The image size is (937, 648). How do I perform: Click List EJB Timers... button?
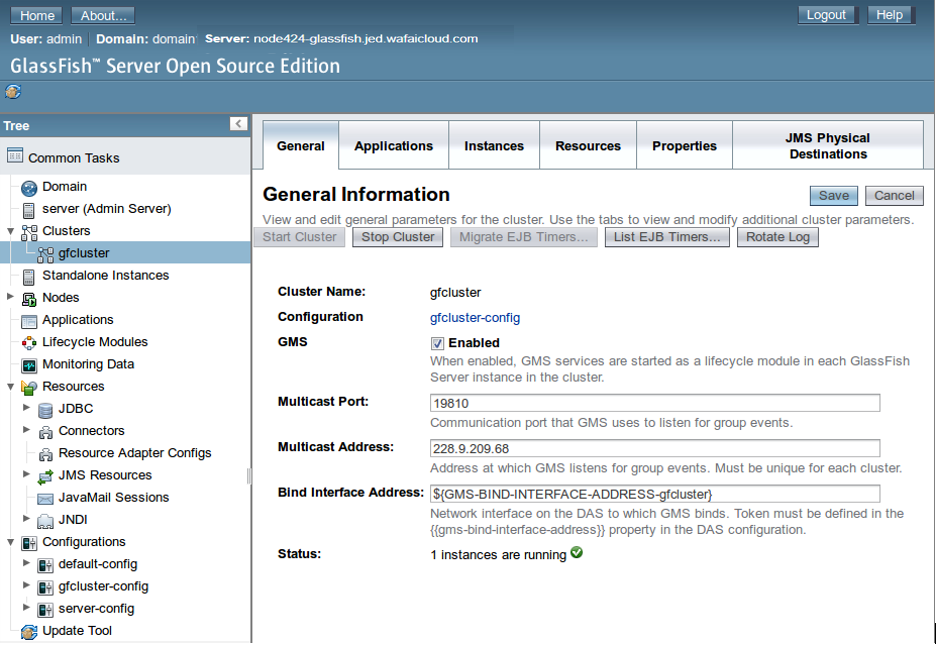pos(667,237)
